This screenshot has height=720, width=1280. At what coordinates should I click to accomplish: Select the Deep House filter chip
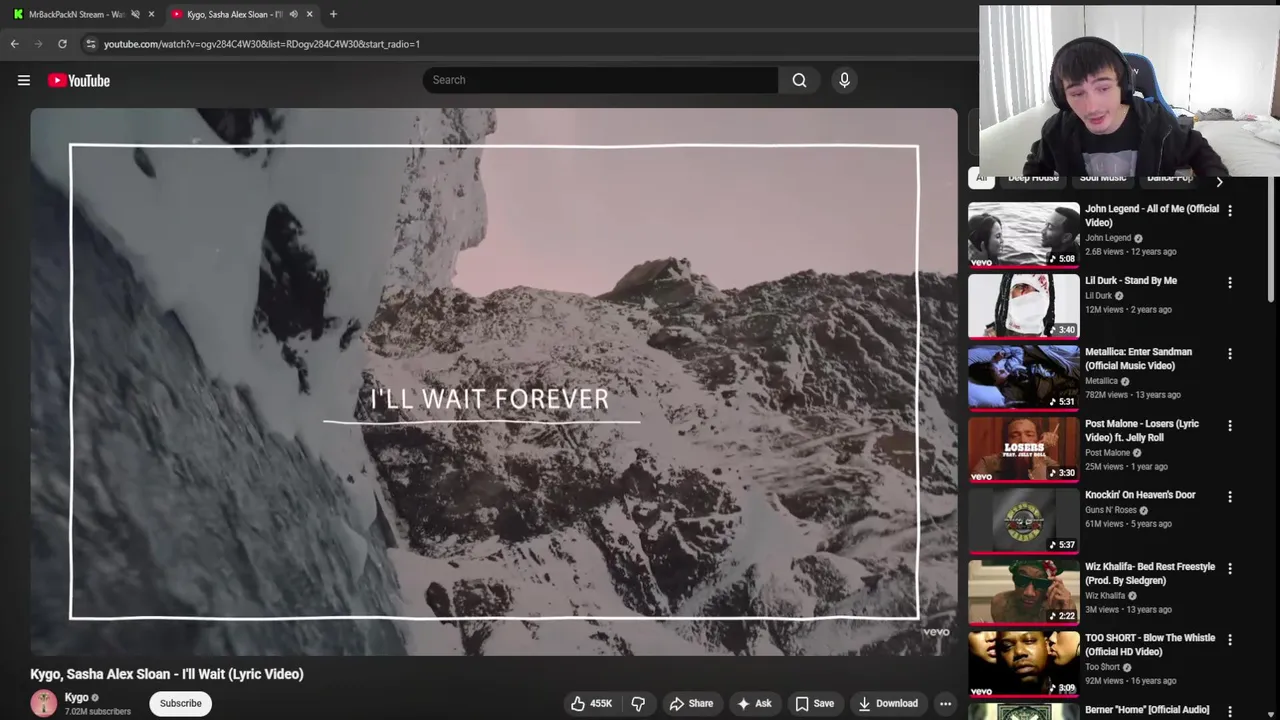(1033, 178)
